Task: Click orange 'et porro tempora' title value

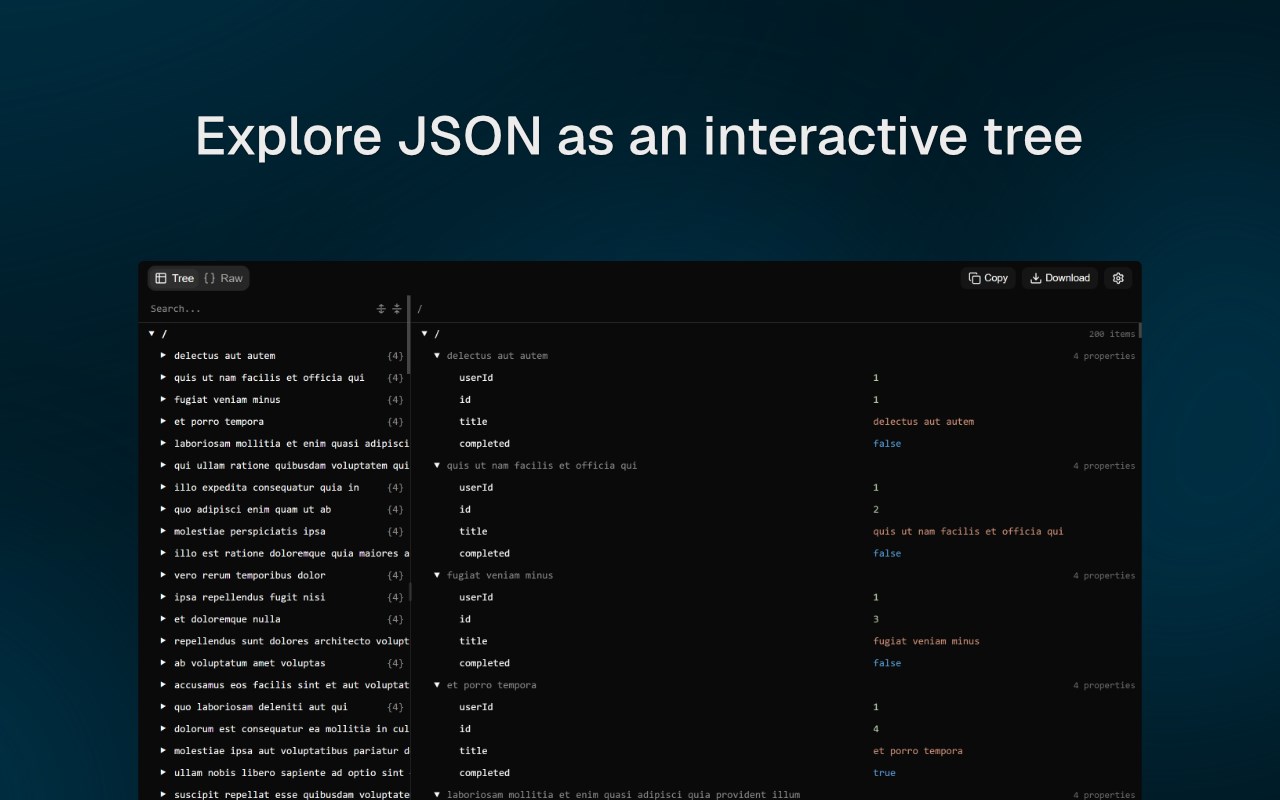Action: pos(918,751)
